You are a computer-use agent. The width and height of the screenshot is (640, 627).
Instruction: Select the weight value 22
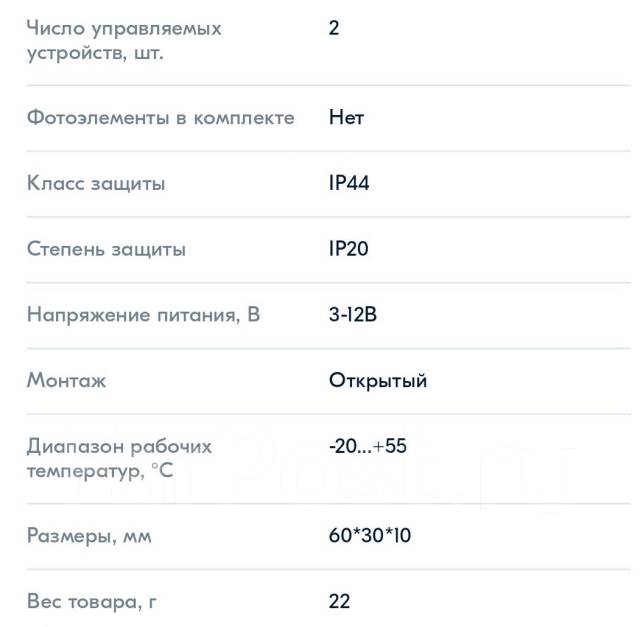(339, 602)
